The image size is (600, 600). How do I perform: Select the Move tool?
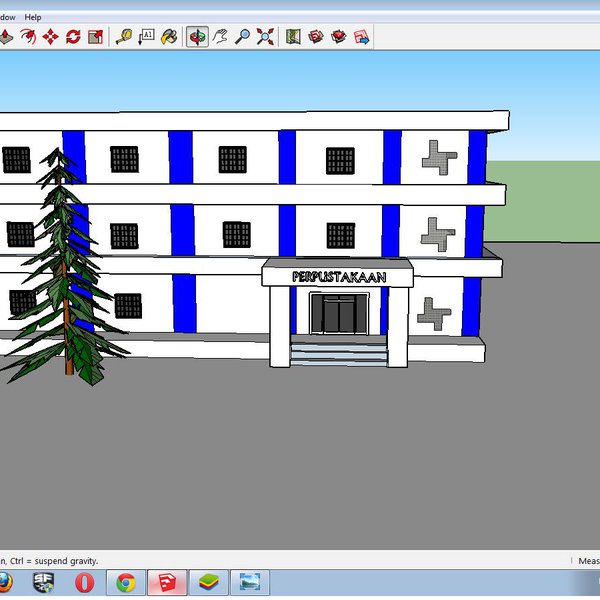(51, 37)
